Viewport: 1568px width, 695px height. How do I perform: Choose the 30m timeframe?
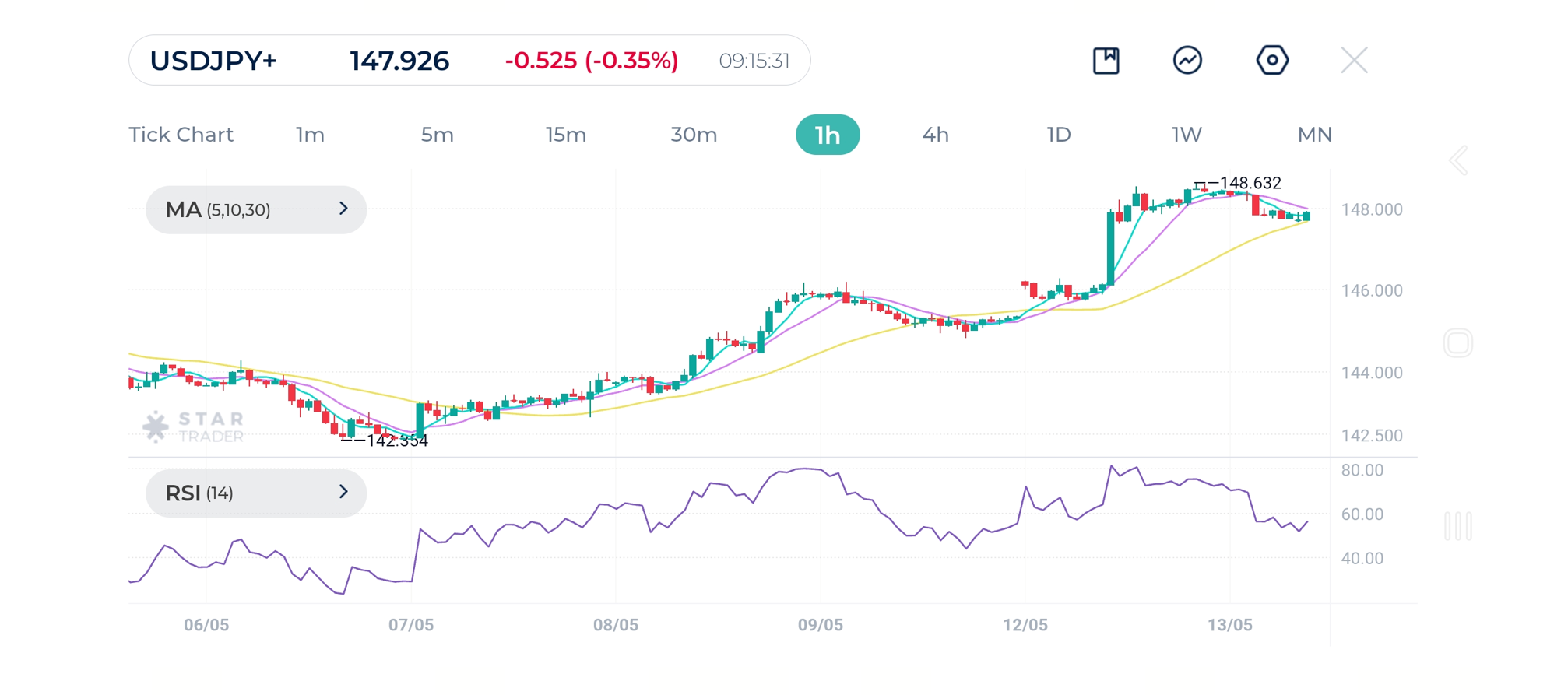pos(694,135)
